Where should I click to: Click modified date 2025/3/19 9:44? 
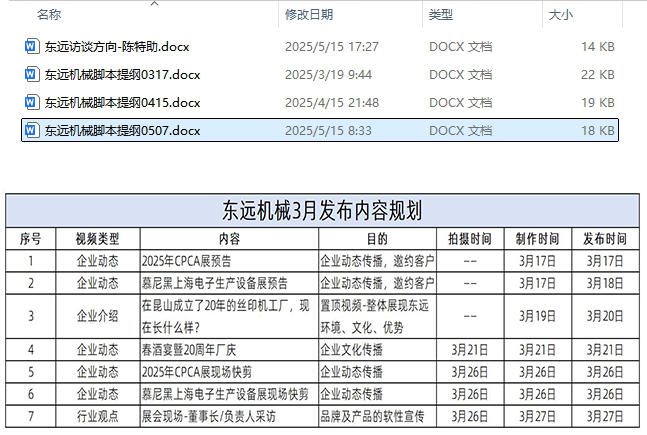[328, 75]
